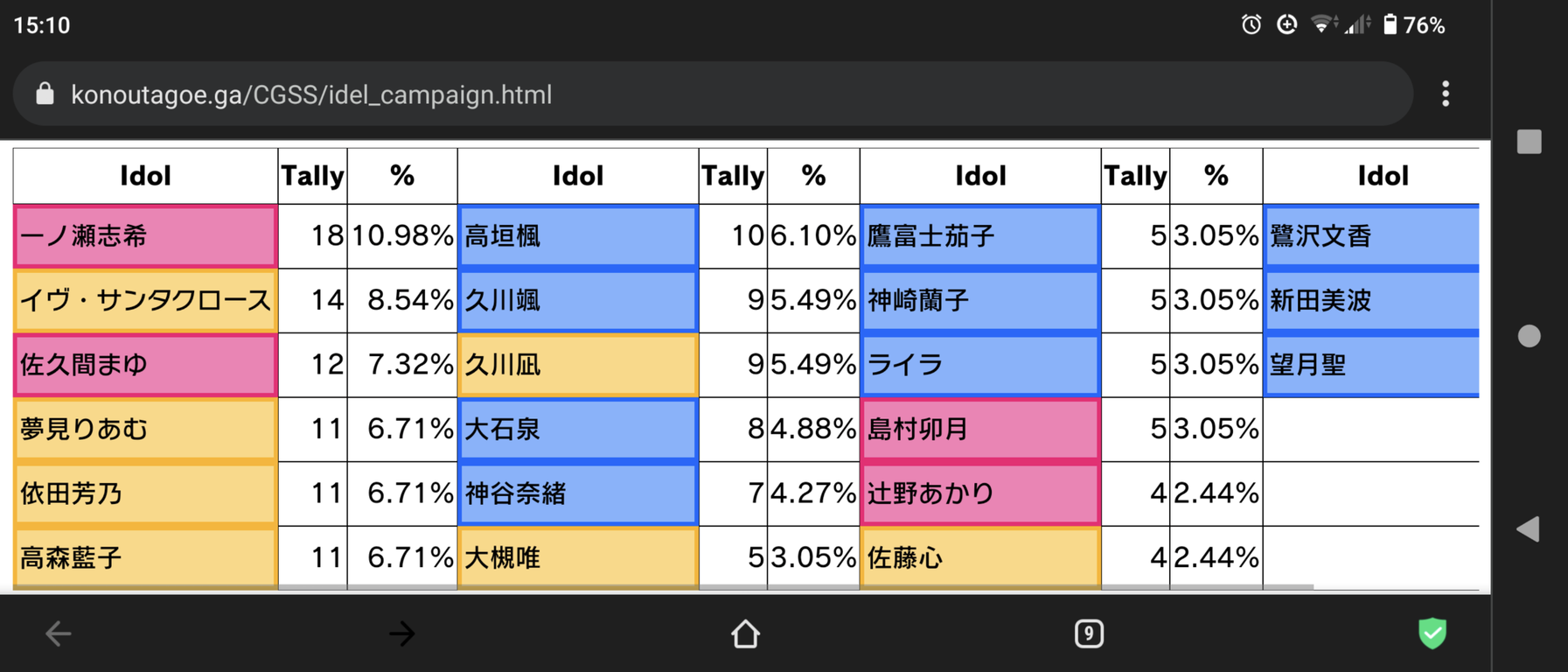
Task: Select the 高垣楓 cell
Action: (578, 236)
